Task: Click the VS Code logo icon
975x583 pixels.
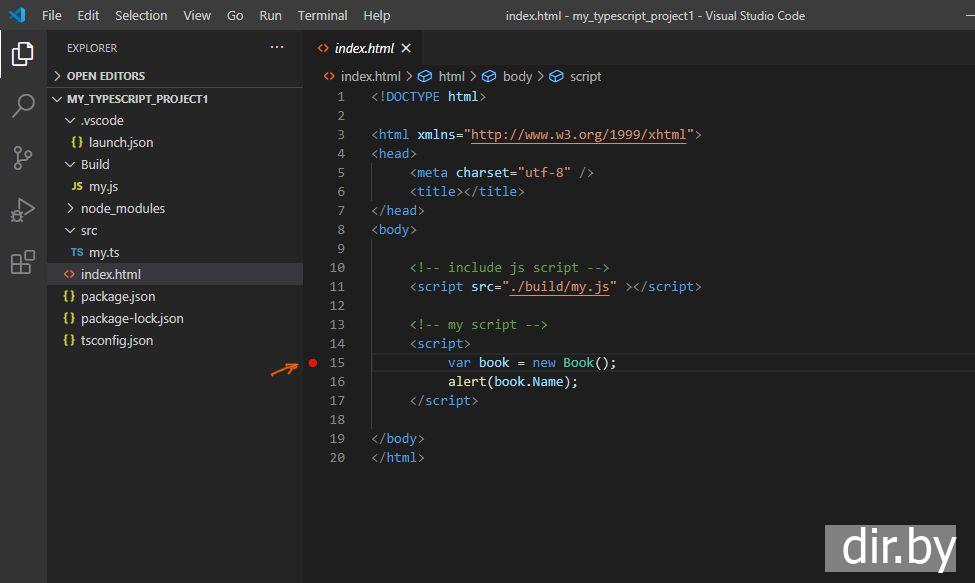Action: [17, 15]
